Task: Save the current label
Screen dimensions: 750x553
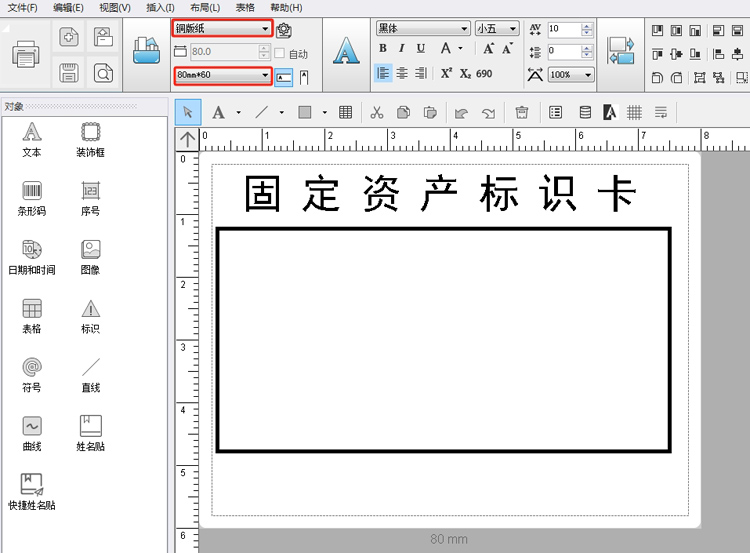Action: (69, 73)
